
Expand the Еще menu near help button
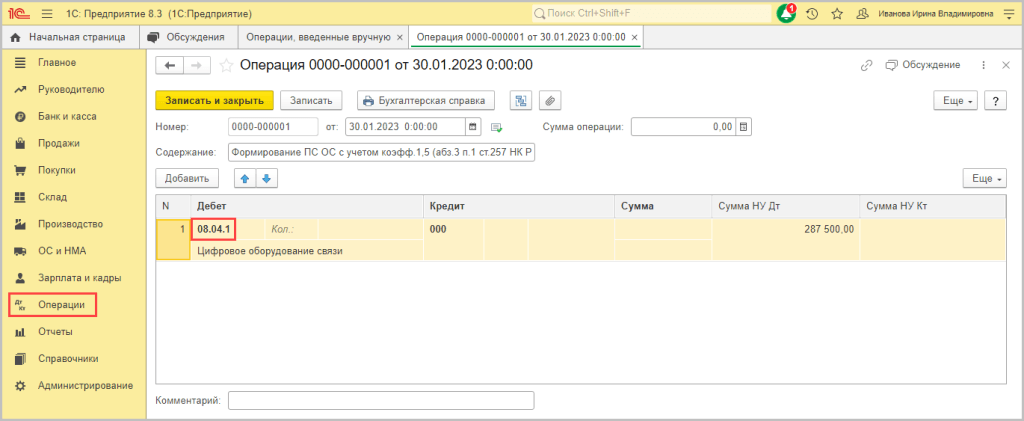(955, 101)
